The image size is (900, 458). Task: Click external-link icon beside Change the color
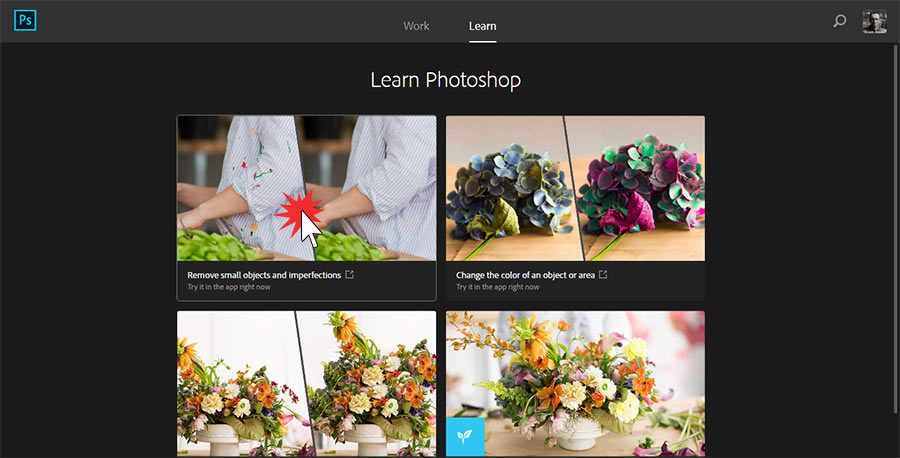[603, 274]
